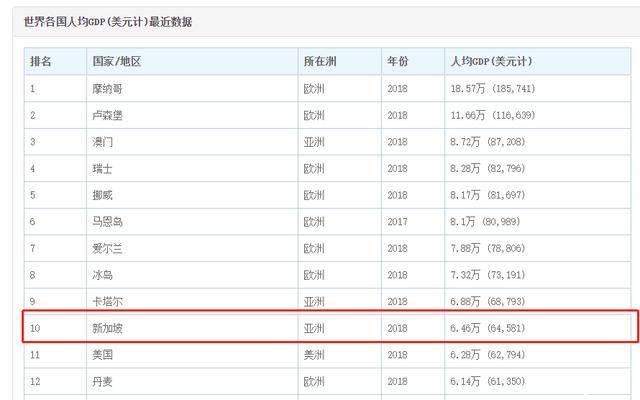
Task: Open the 卡塔尔 entry
Action: pos(108,301)
